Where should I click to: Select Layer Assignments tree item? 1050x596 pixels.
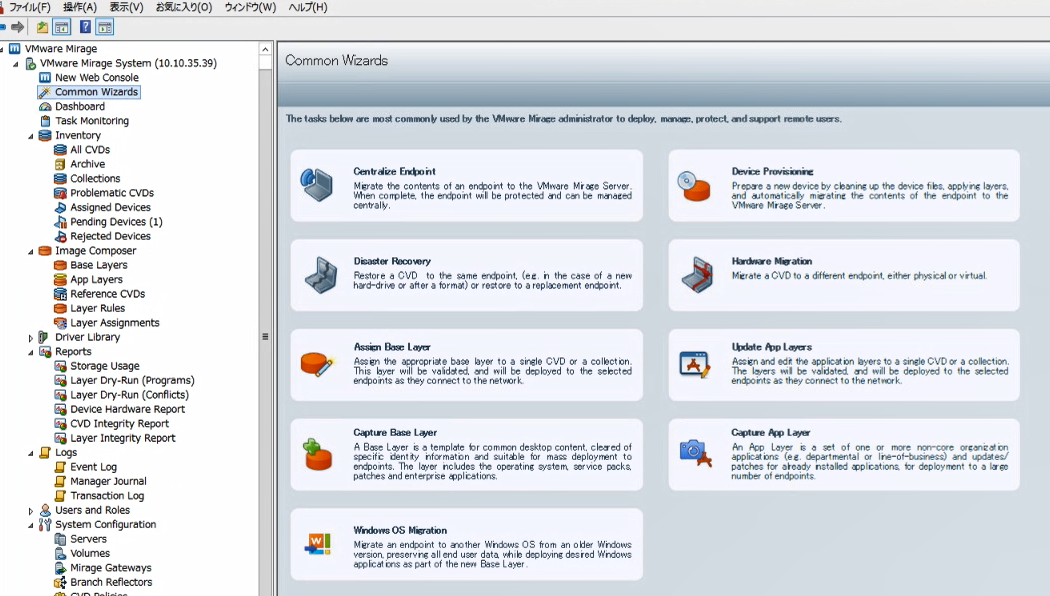coord(115,323)
